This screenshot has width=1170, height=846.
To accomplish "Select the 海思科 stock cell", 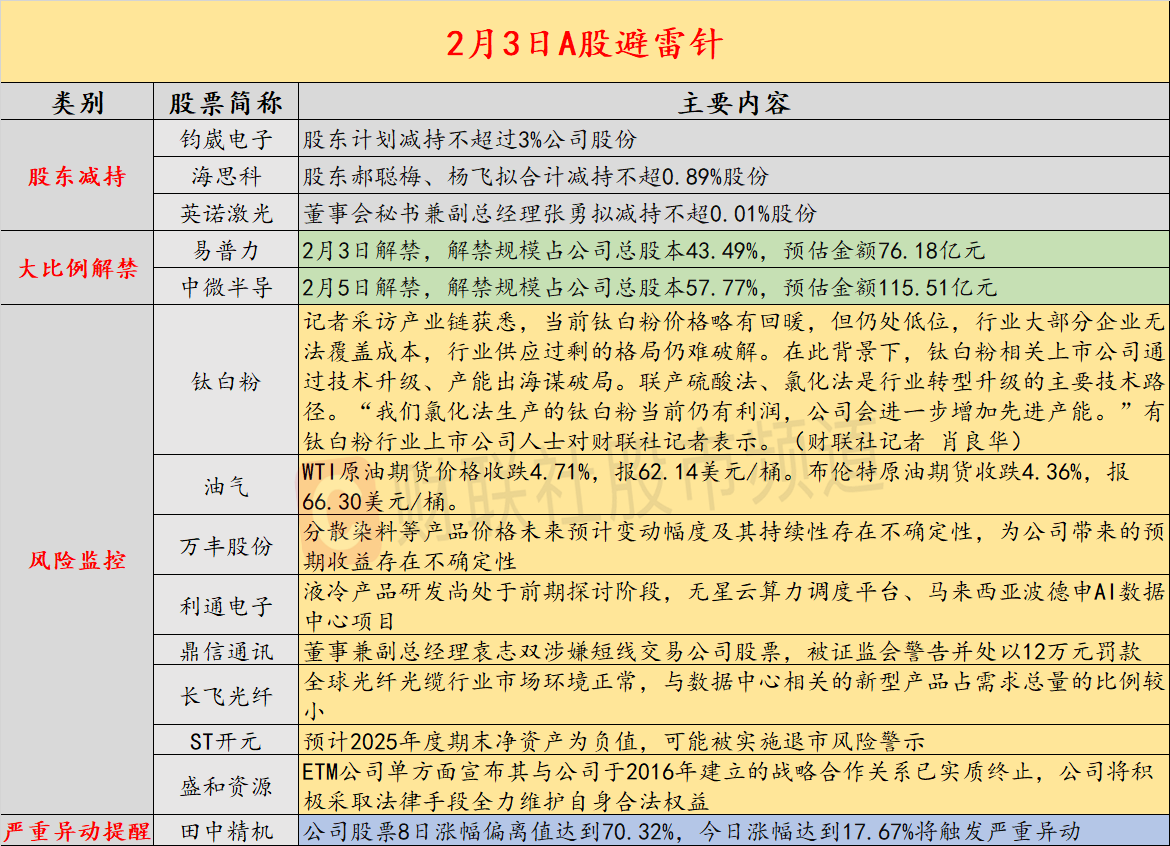I will 226,176.
